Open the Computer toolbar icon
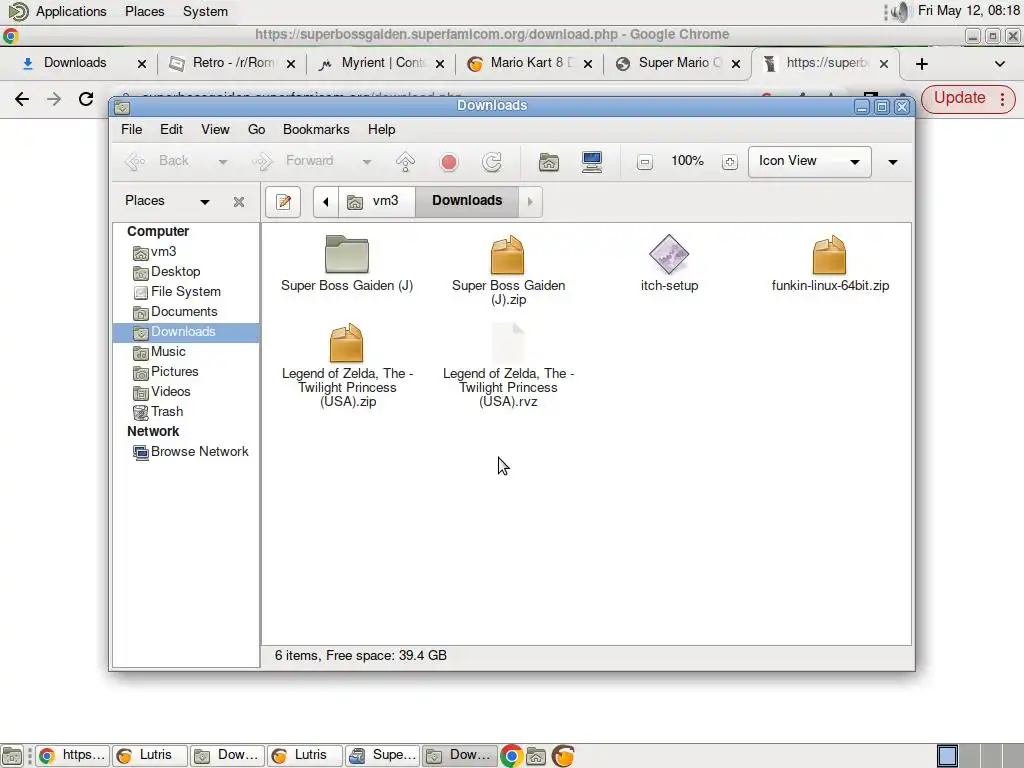The height and width of the screenshot is (768, 1024). (592, 161)
